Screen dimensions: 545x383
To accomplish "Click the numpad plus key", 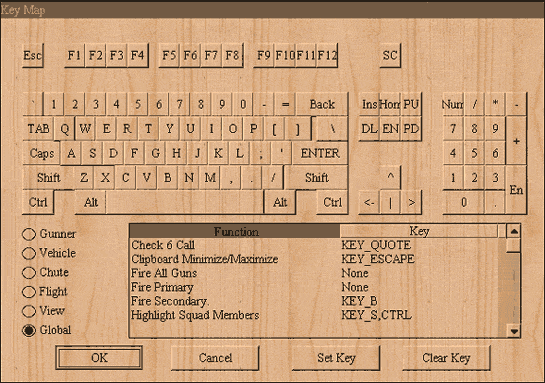I will pos(516,141).
